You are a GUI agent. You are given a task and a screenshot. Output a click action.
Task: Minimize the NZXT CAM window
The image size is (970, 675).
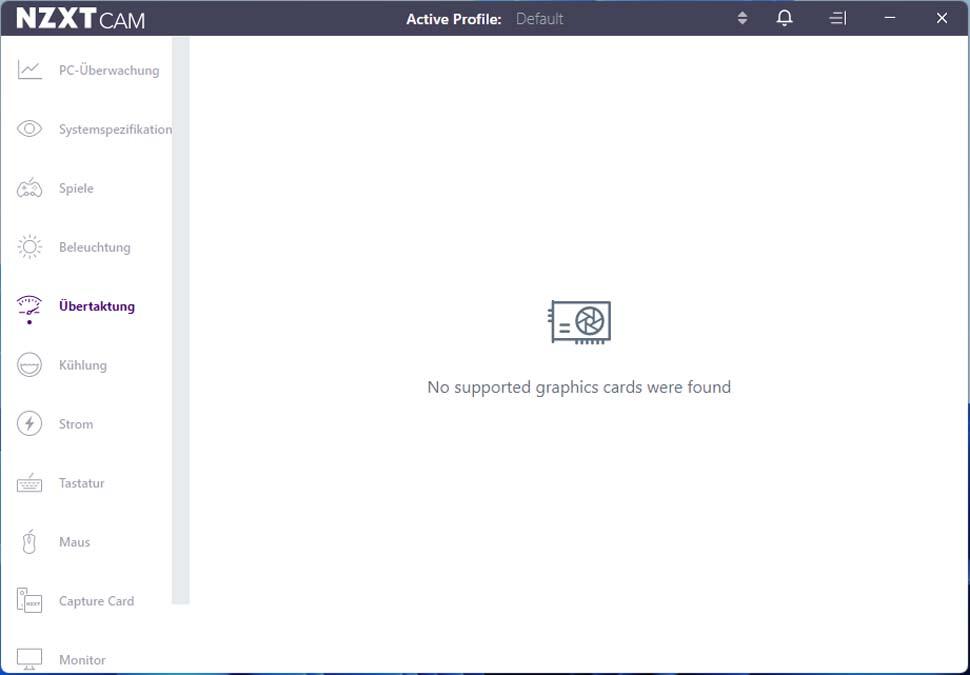tap(890, 18)
